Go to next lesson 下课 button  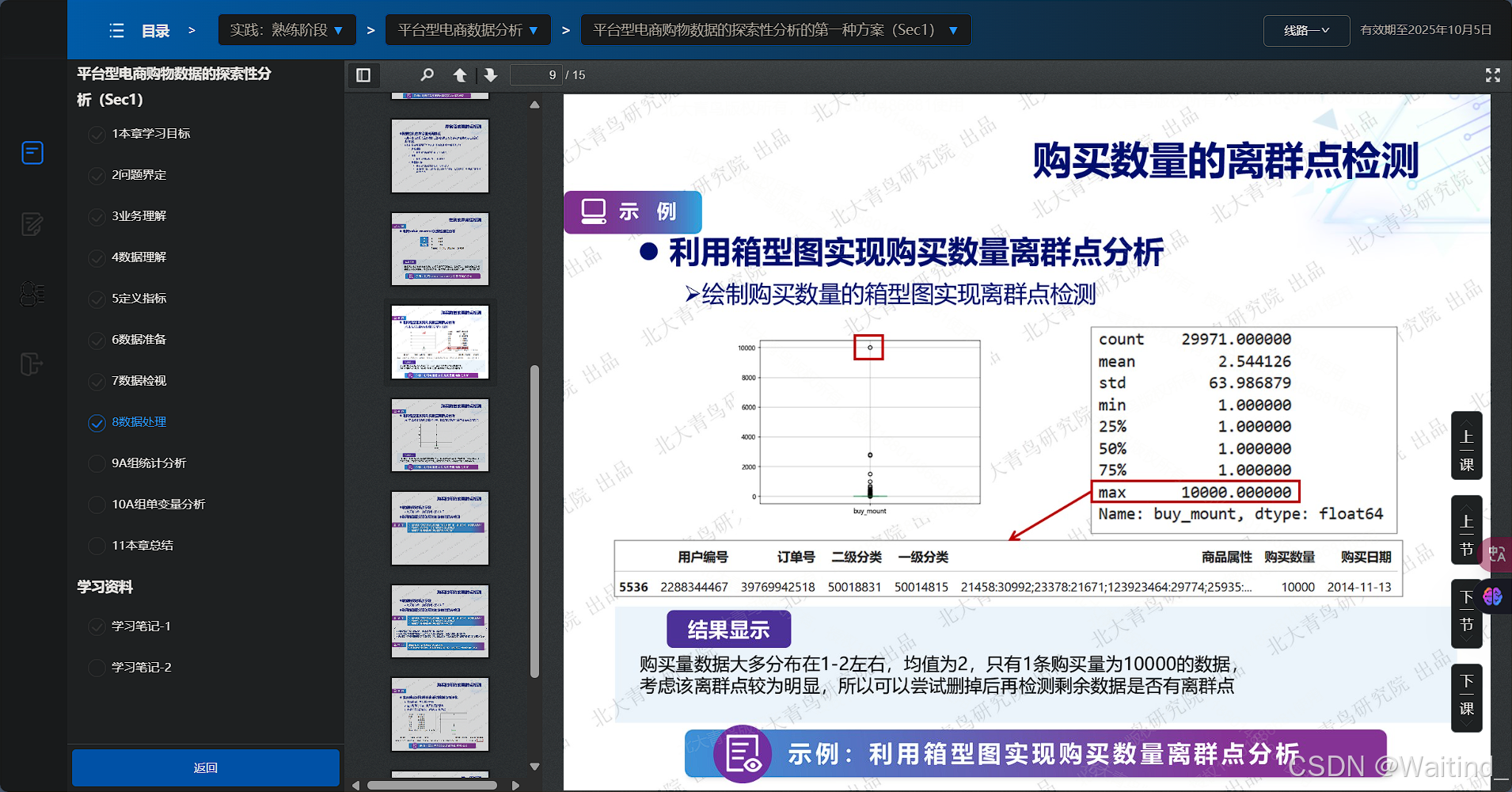point(1466,698)
